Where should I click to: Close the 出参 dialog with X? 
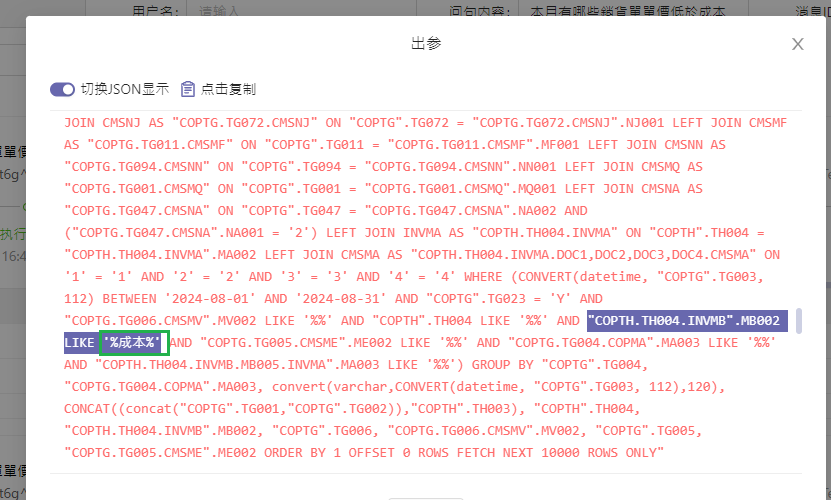(798, 44)
